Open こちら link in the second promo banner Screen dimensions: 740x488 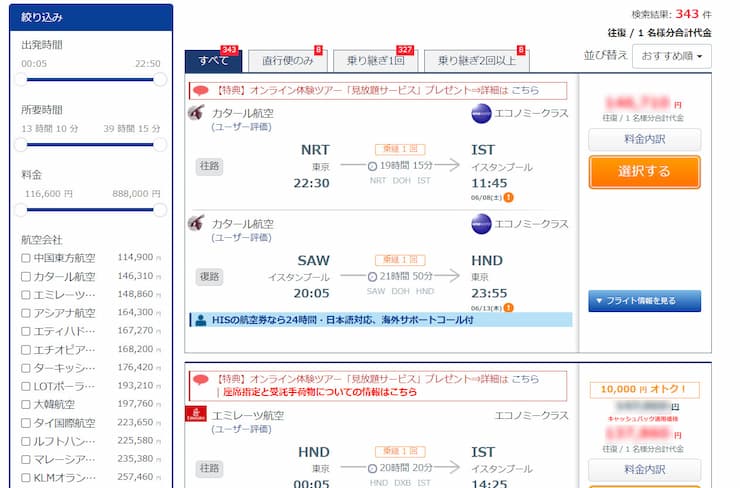pyautogui.click(x=525, y=379)
